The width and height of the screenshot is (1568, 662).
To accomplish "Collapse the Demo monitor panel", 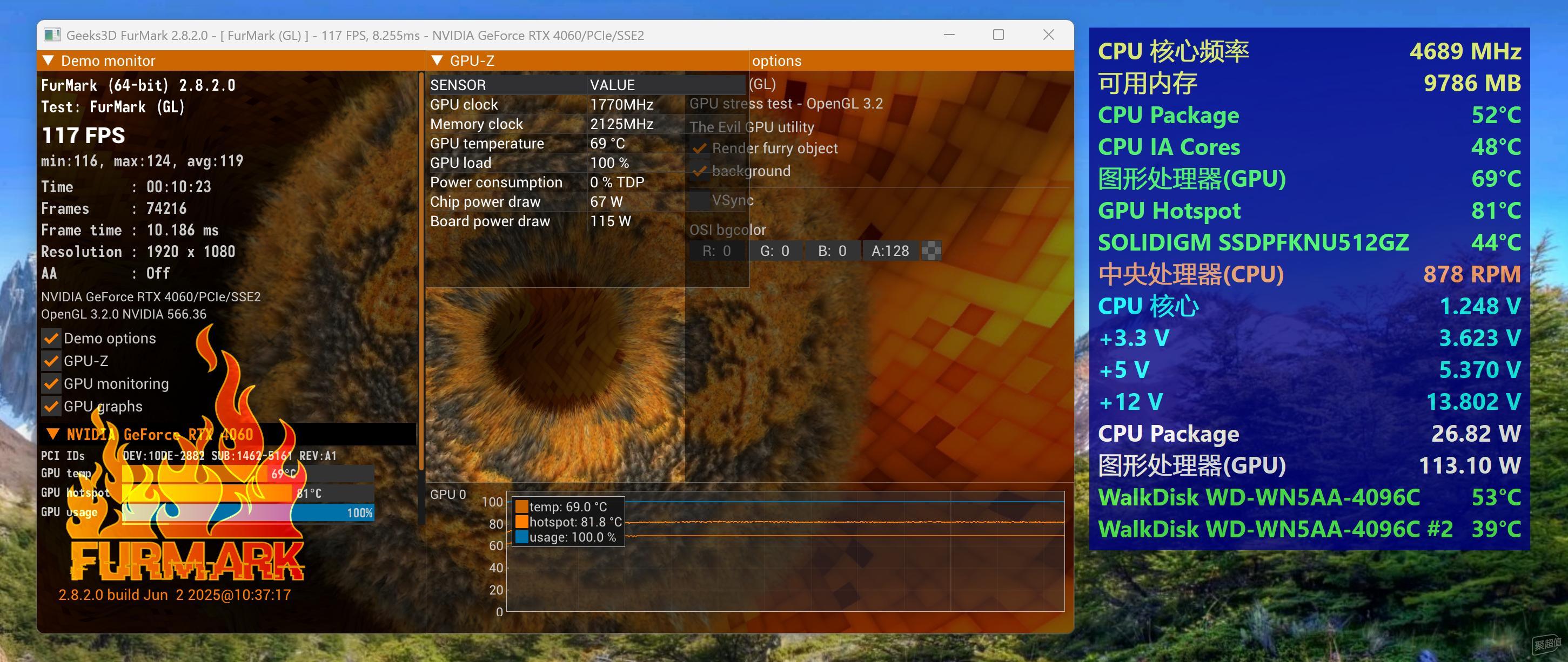I will pyautogui.click(x=48, y=61).
